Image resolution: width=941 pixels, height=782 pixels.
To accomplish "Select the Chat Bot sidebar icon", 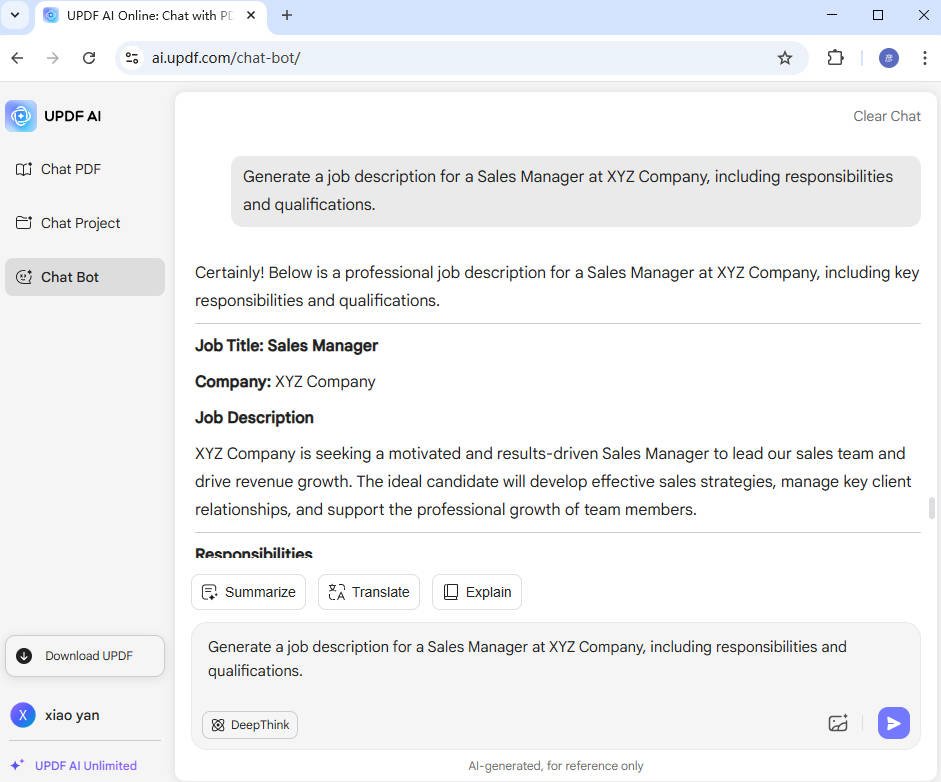I will [x=23, y=276].
